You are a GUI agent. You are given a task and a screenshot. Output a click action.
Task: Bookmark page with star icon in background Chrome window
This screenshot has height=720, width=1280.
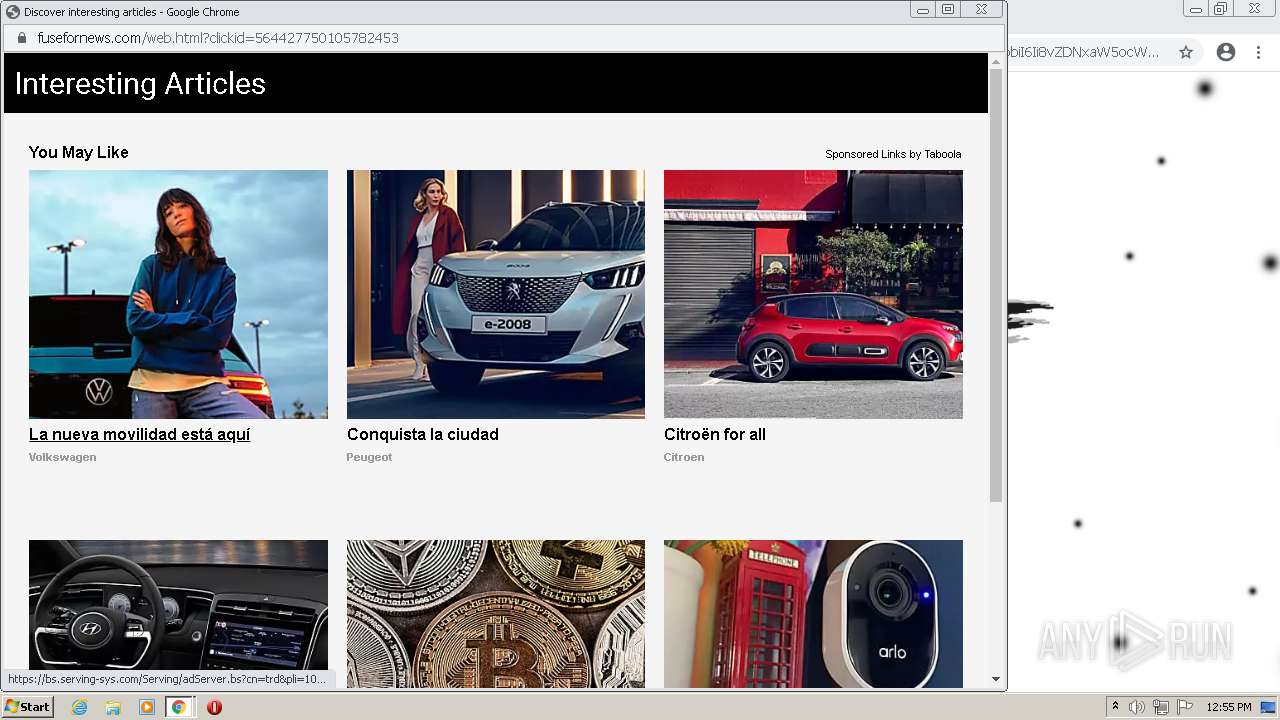click(1186, 52)
